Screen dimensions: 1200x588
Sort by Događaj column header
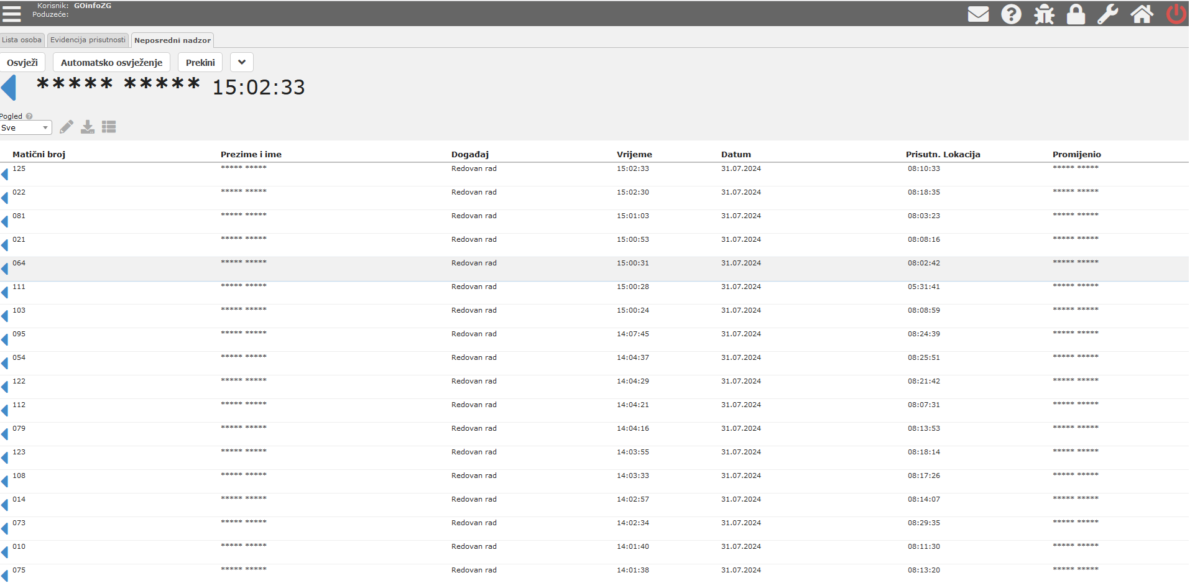[469, 155]
